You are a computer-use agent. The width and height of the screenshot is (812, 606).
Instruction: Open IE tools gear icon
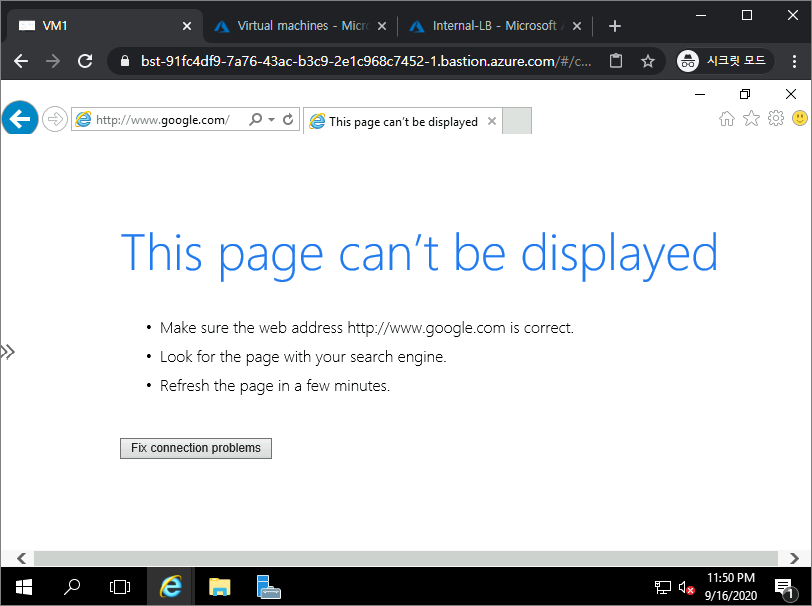pos(775,119)
